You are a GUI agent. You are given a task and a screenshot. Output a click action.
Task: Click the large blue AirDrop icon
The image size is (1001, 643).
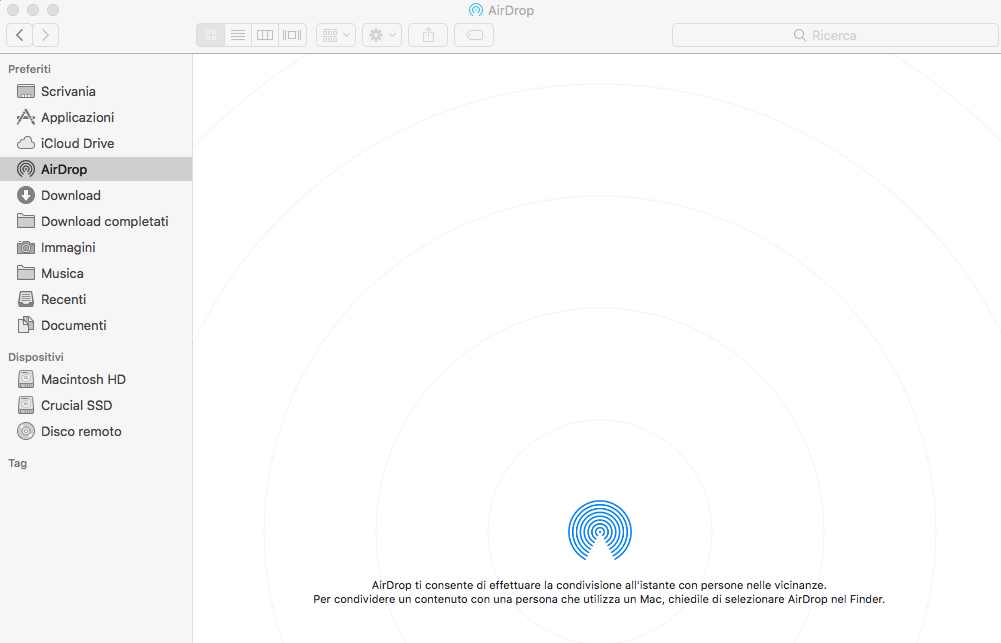pos(599,530)
